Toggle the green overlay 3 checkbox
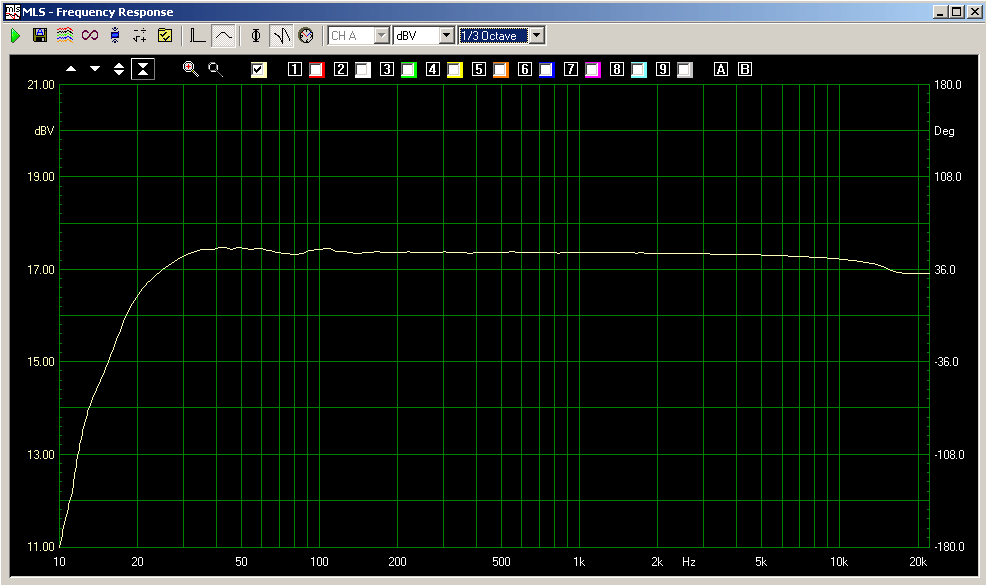986x585 pixels. point(409,70)
